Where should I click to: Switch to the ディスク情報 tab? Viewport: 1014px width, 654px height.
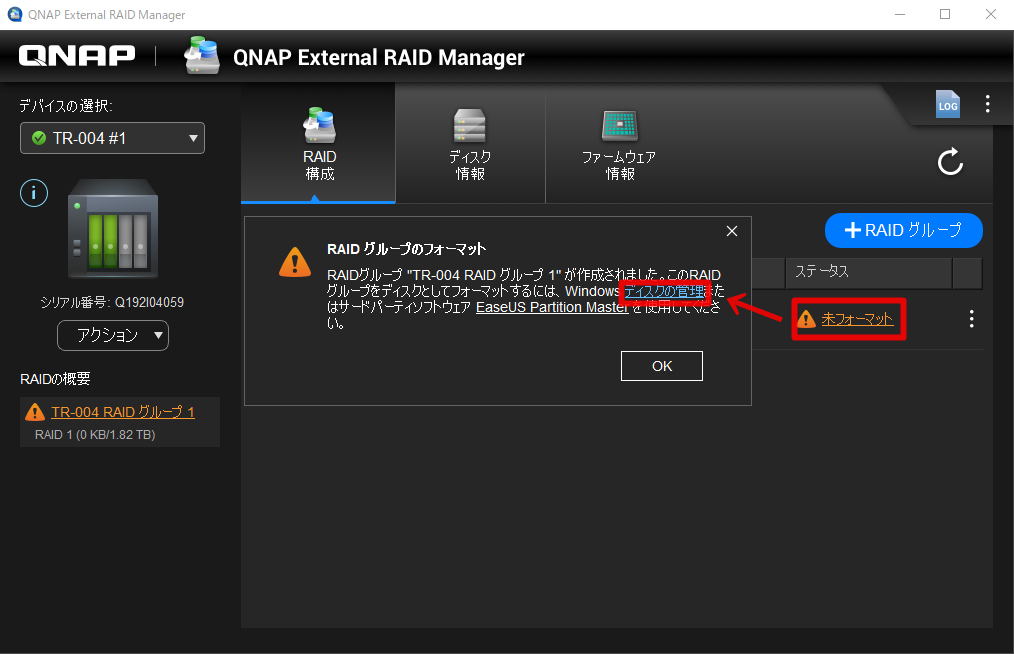click(470, 144)
